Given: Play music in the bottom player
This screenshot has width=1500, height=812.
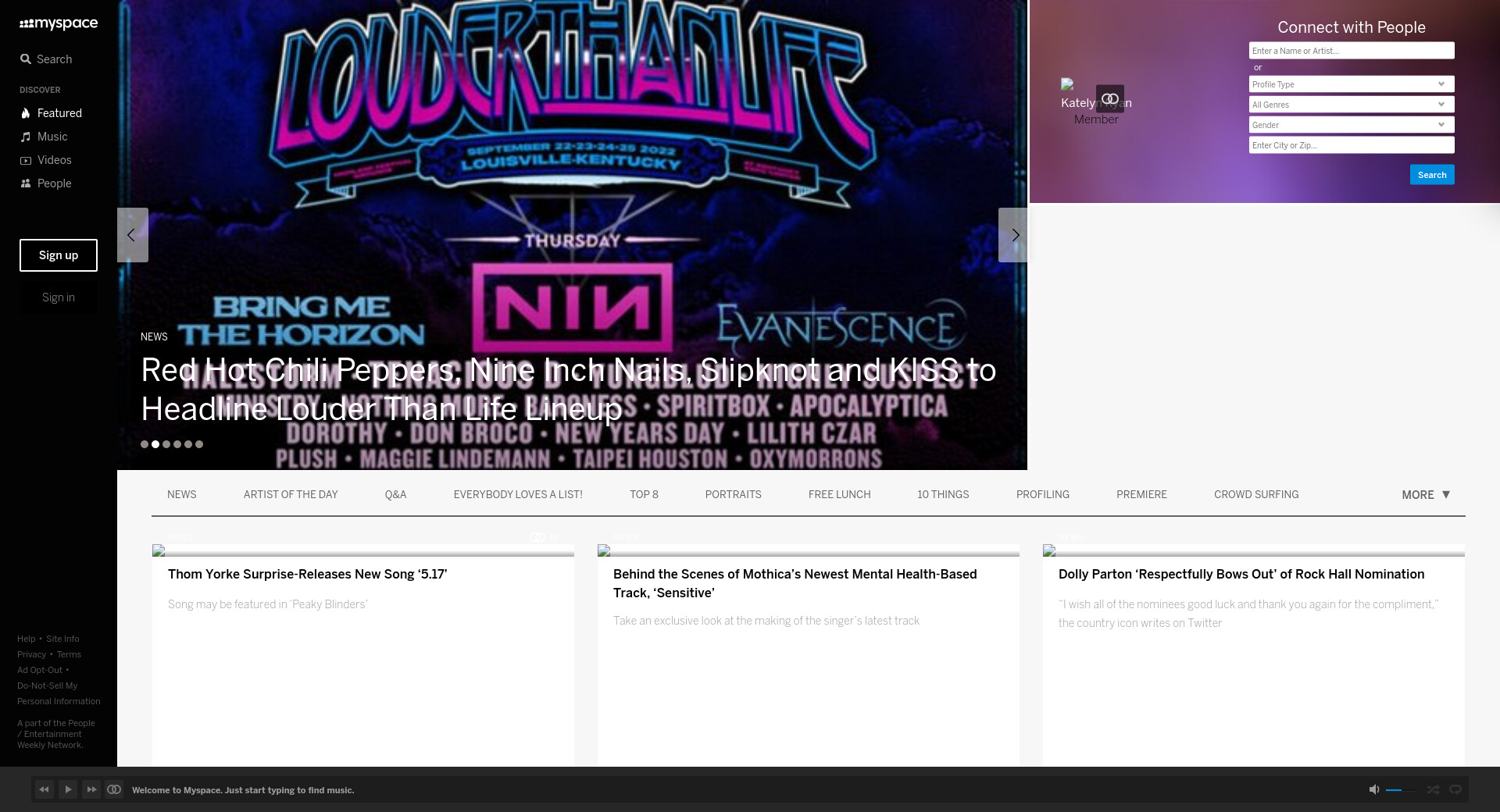Looking at the screenshot, I should [68, 789].
